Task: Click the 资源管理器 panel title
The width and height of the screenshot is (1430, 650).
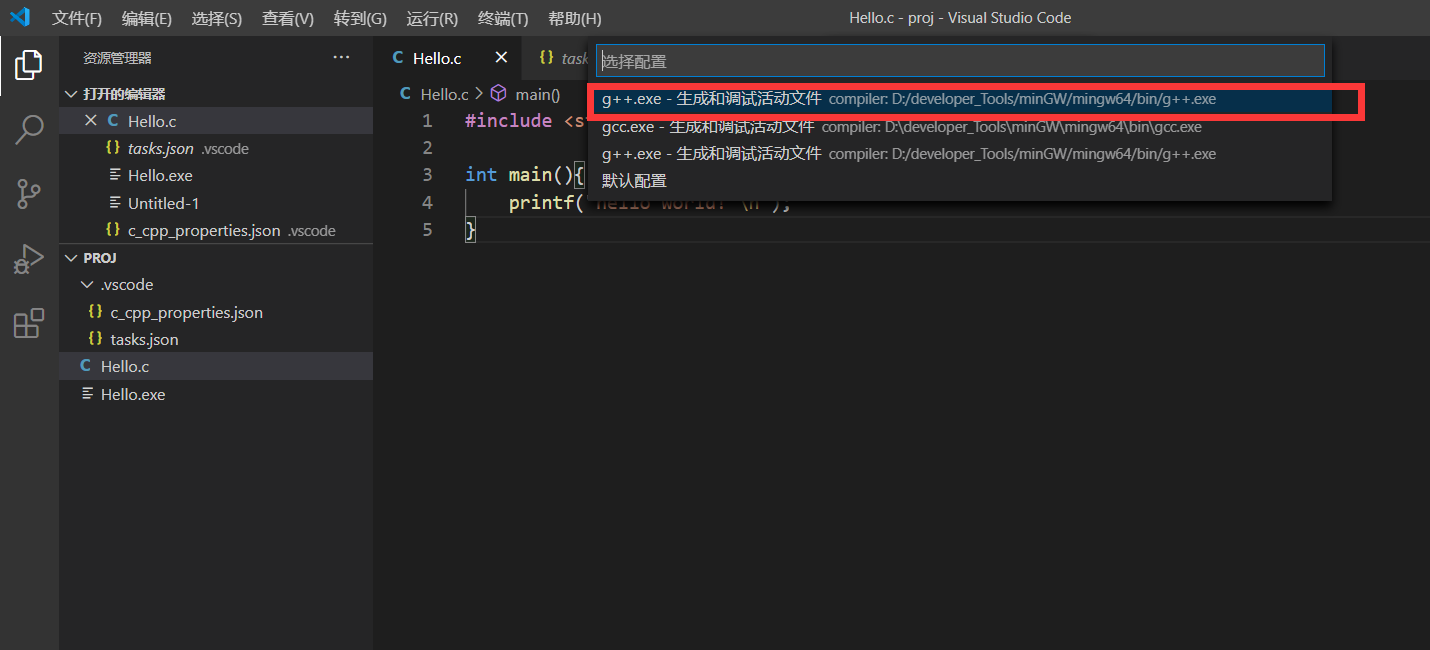Action: (x=117, y=58)
